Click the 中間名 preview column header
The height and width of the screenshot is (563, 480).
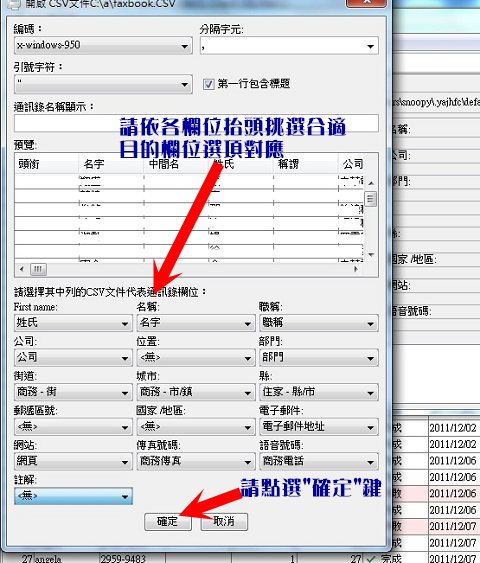pyautogui.click(x=176, y=164)
